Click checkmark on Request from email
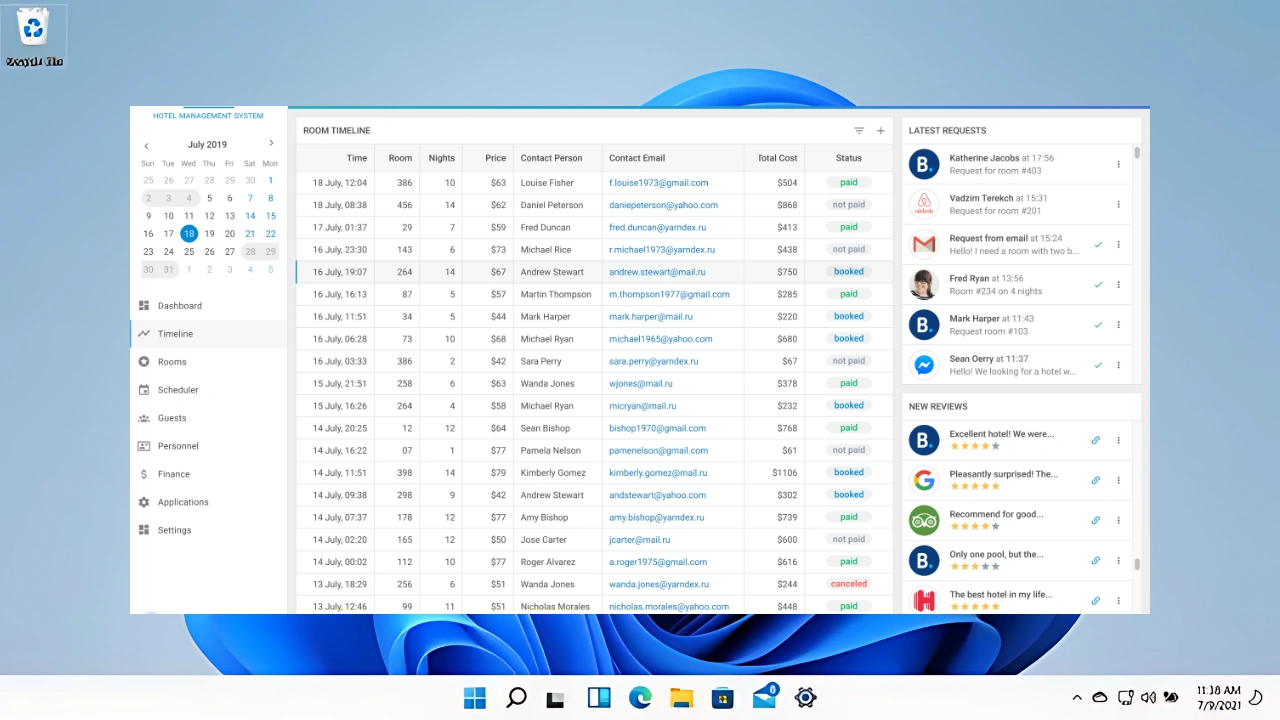The width and height of the screenshot is (1280, 720). point(1098,244)
